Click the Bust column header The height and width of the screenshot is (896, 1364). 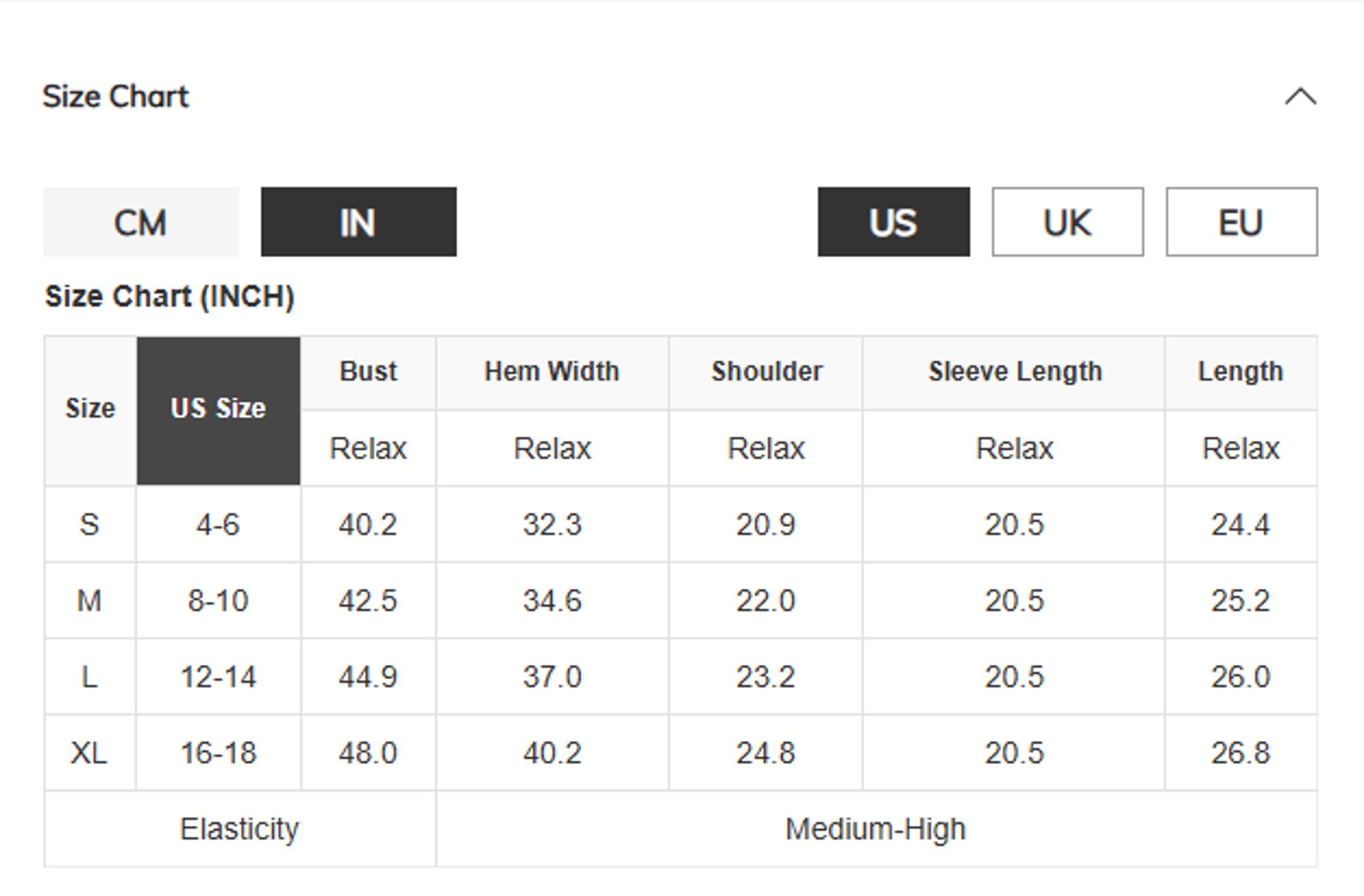coord(368,372)
